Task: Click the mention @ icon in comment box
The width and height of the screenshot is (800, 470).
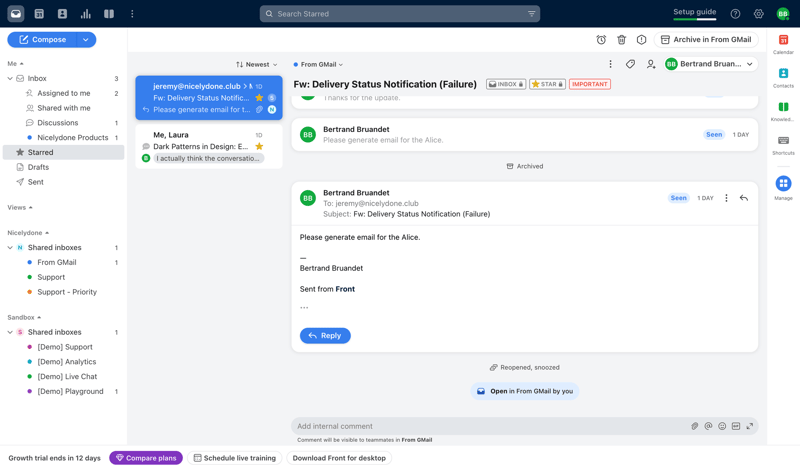Action: (x=708, y=426)
